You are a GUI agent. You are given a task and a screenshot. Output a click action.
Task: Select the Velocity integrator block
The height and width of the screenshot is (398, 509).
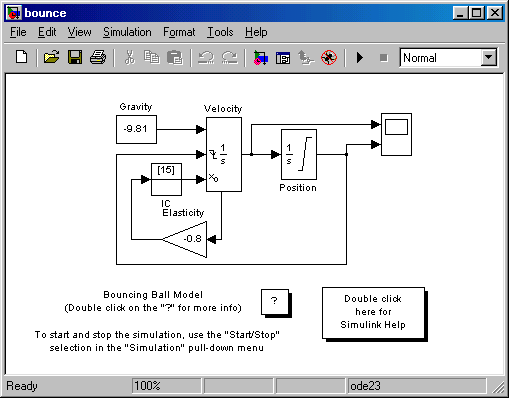coord(224,154)
